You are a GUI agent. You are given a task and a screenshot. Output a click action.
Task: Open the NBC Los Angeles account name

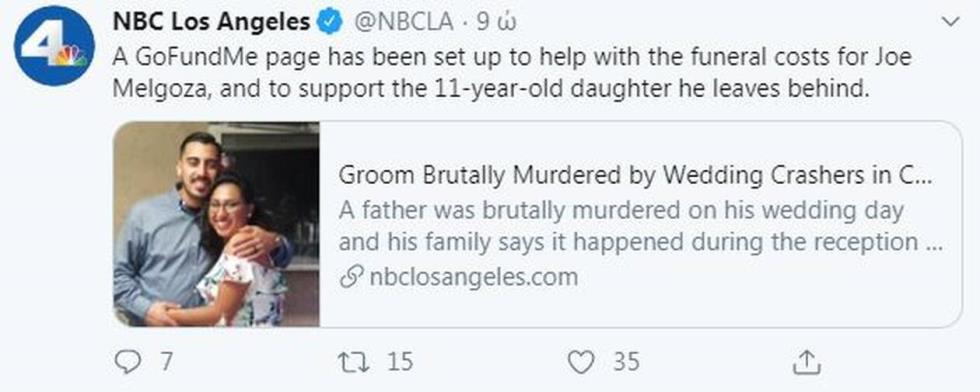coord(211,23)
